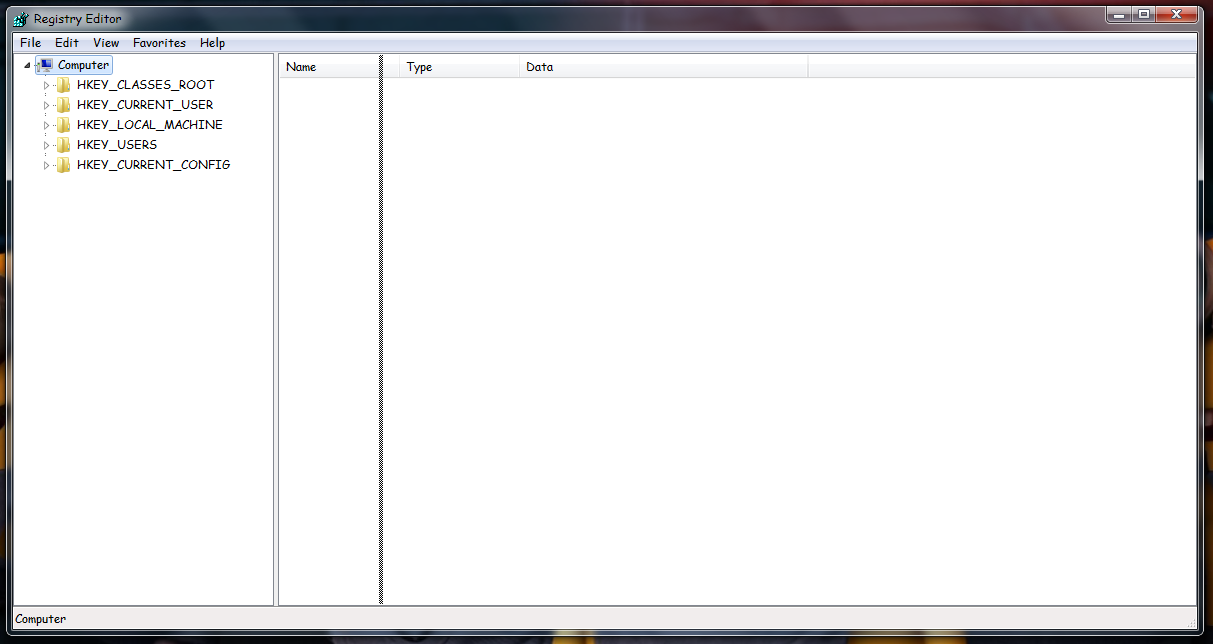Open the File menu
Screen dimensions: 1213x644
point(30,43)
